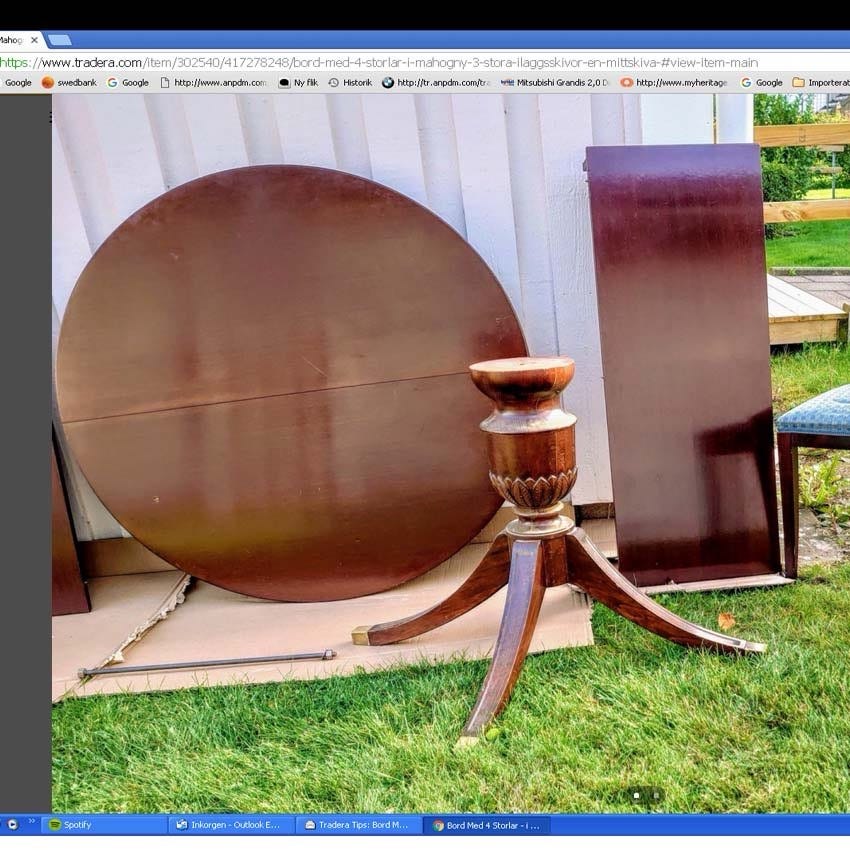Click the Mitsubishi Grandis bookmark favicon
850x850 pixels.
pyautogui.click(x=507, y=82)
